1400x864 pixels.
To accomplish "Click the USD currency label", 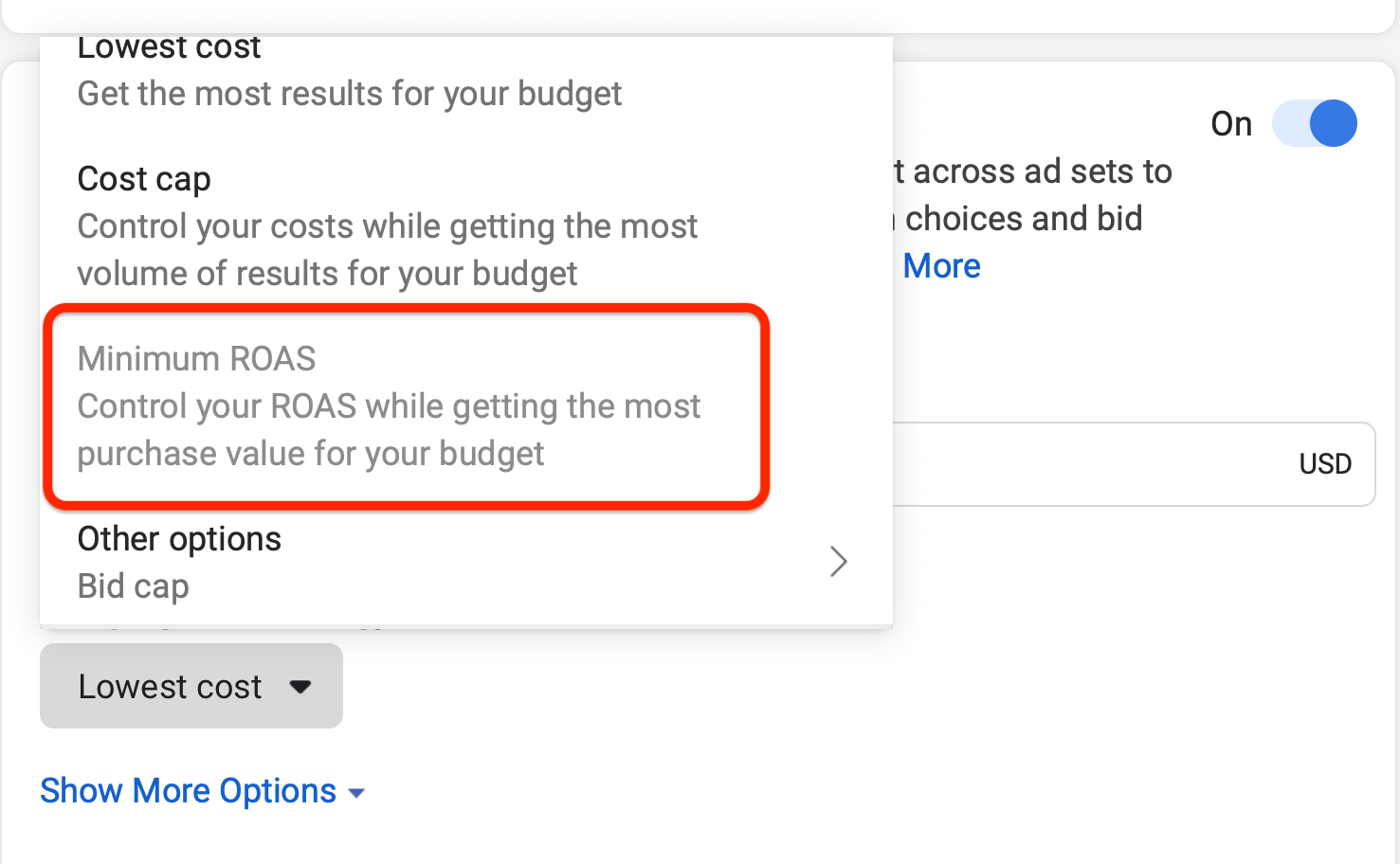I will click(x=1324, y=463).
